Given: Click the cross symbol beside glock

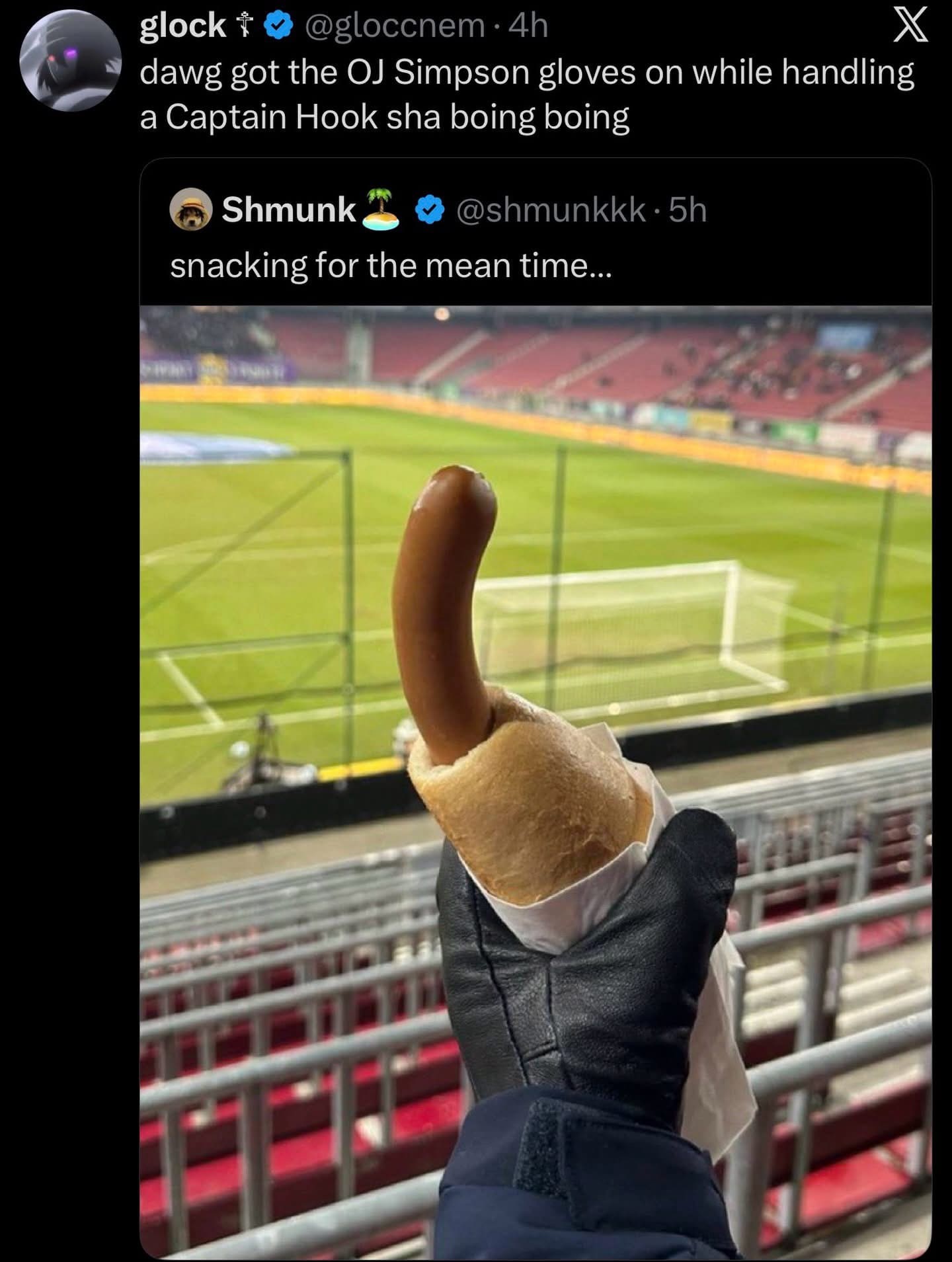Looking at the screenshot, I should pyautogui.click(x=245, y=26).
